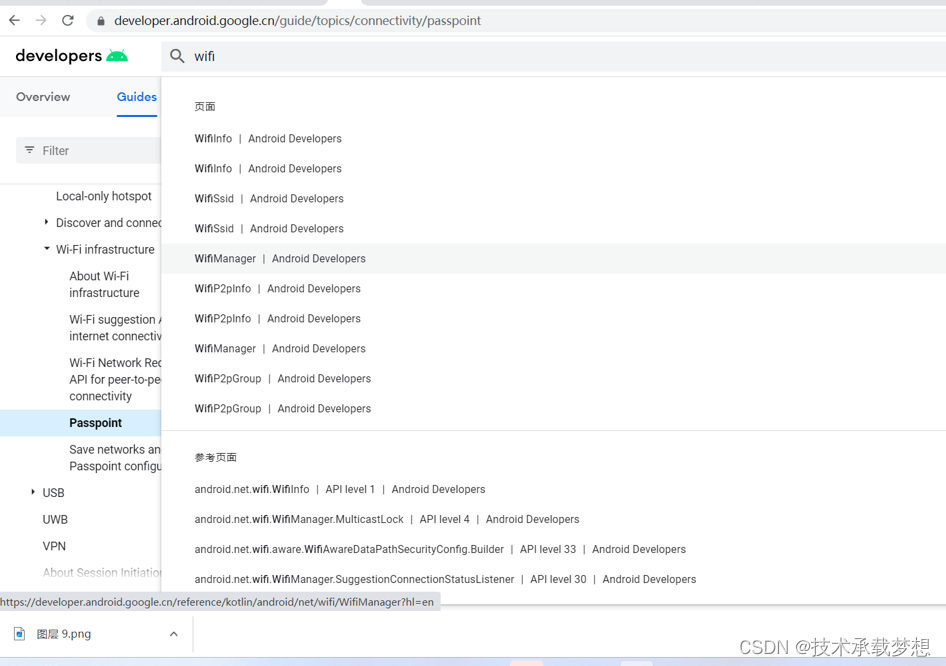Open the lower WifiManager result below WifiP2pInfo
The image size is (946, 666).
[x=280, y=349]
